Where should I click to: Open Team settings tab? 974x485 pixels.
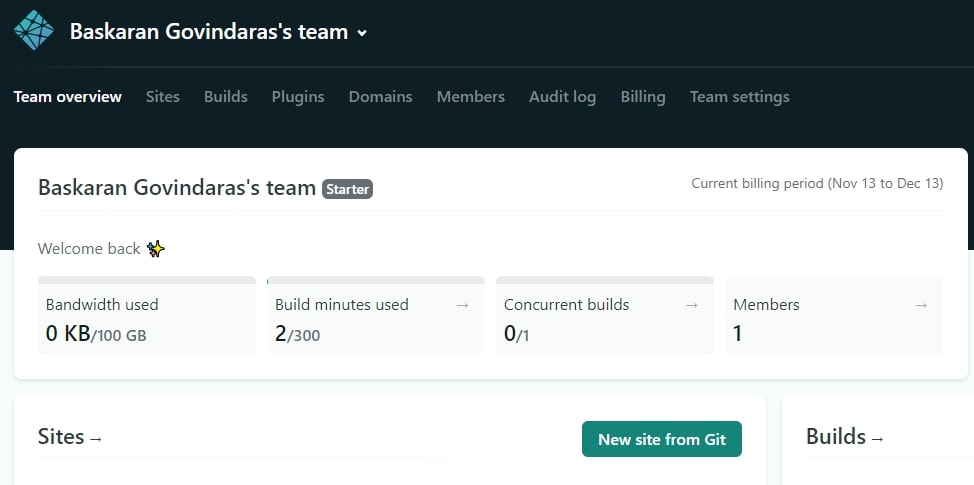(739, 97)
